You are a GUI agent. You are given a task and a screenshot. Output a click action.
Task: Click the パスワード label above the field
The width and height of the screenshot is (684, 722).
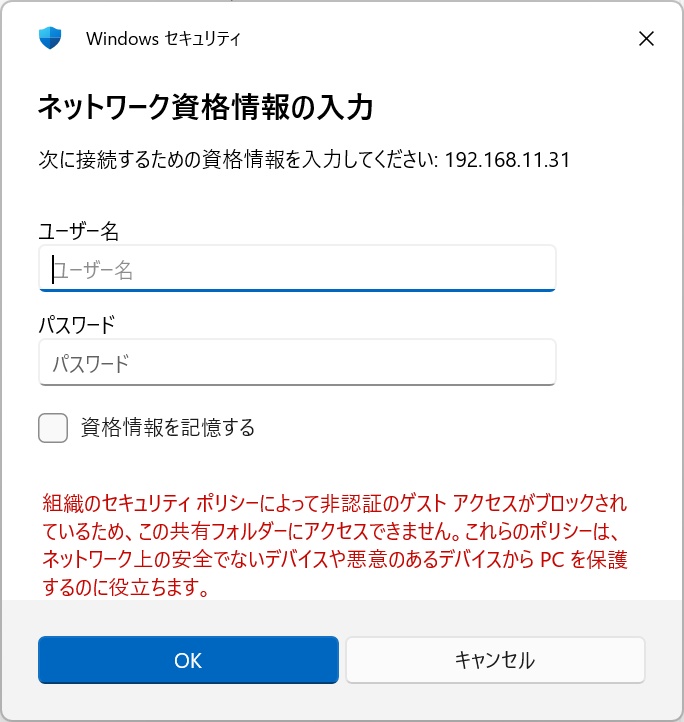tap(77, 324)
